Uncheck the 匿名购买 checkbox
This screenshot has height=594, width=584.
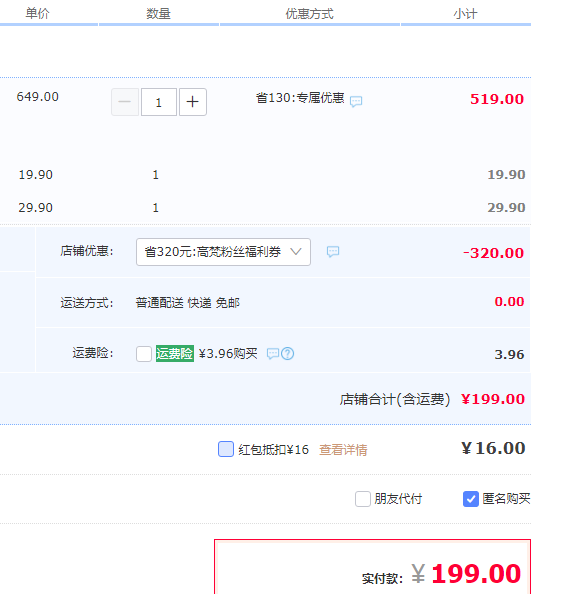[x=471, y=499]
